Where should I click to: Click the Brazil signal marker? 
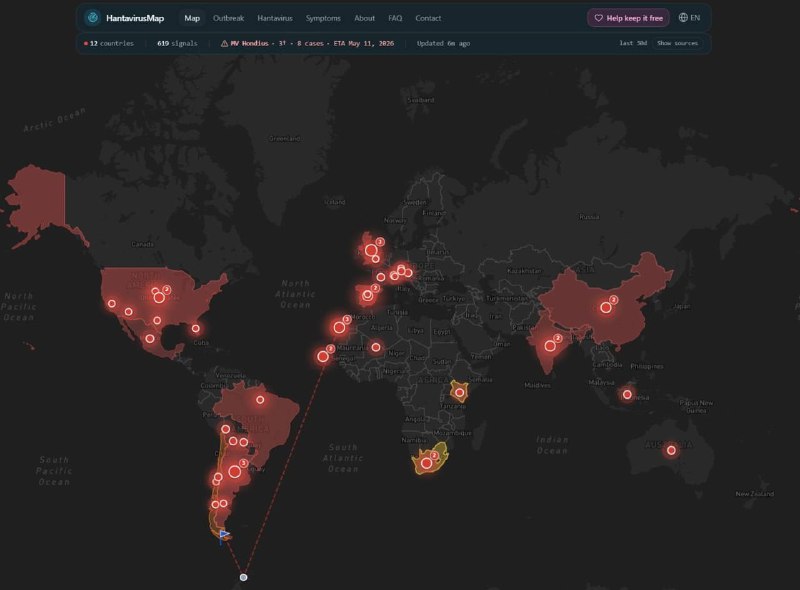coord(260,400)
